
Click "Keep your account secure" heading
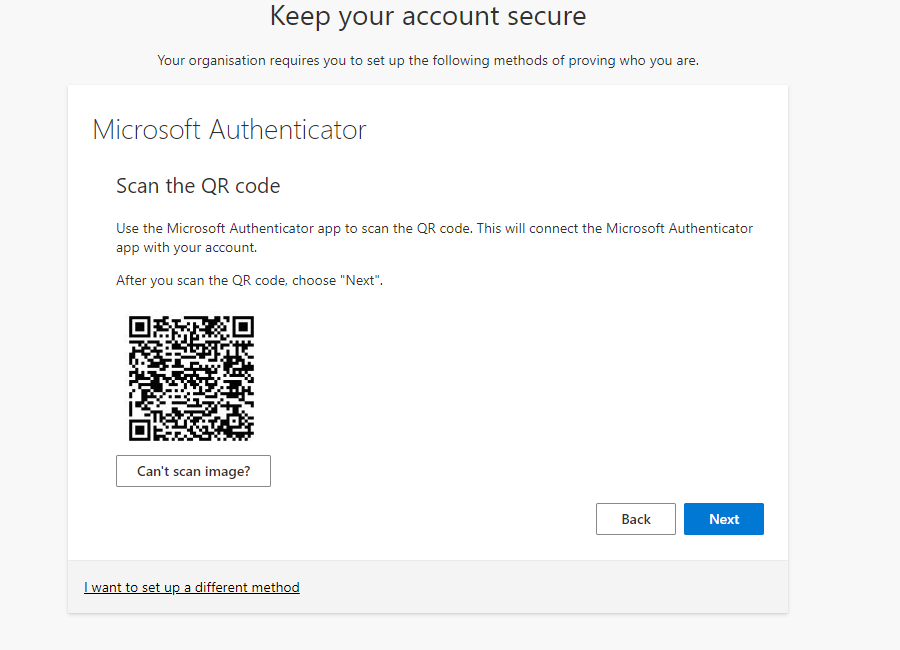[x=428, y=16]
